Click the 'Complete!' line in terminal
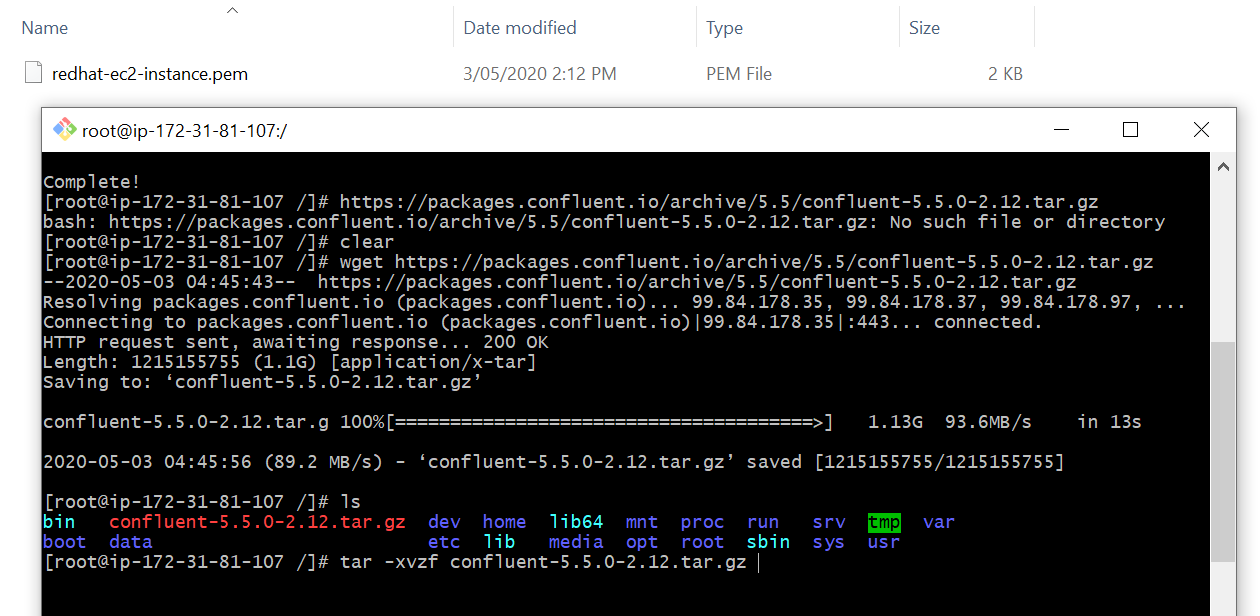The image size is (1260, 616). click(93, 182)
